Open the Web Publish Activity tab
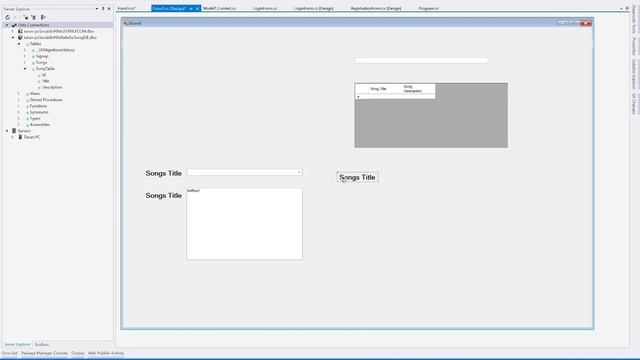 (106, 353)
